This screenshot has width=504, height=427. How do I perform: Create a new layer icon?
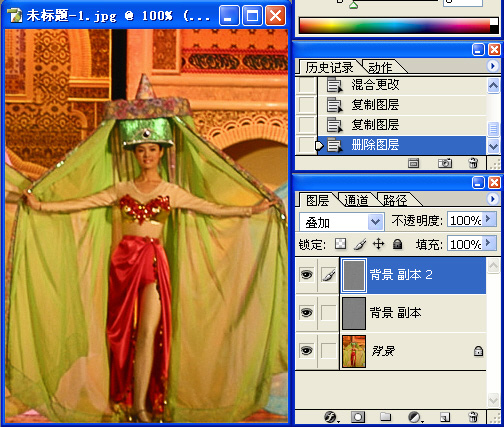[444, 417]
